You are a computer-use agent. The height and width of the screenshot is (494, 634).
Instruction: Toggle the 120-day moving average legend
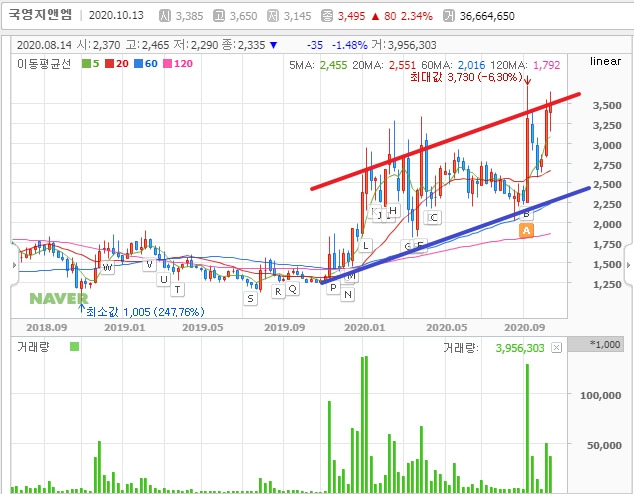pos(178,63)
